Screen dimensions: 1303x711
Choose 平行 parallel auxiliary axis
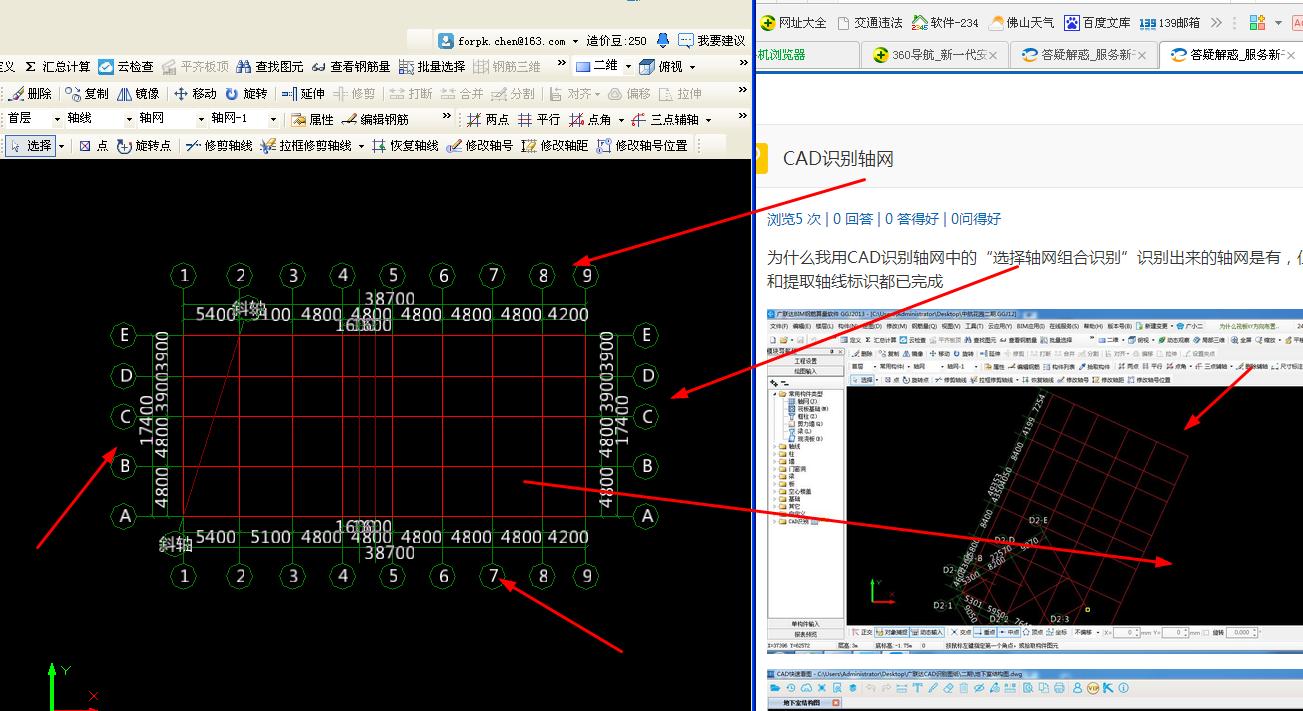coord(539,119)
